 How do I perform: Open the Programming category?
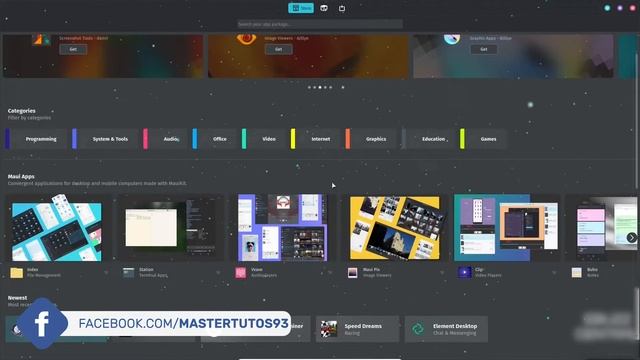pyautogui.click(x=36, y=139)
